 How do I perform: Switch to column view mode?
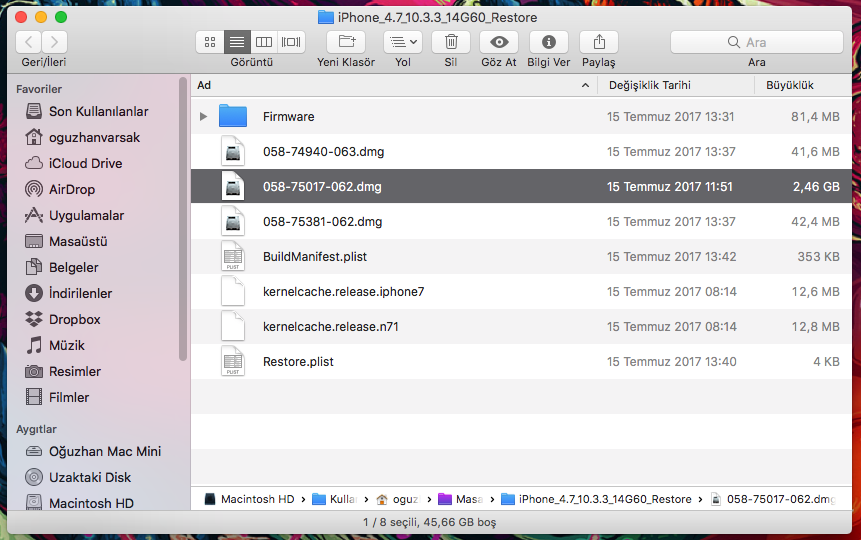pyautogui.click(x=264, y=42)
